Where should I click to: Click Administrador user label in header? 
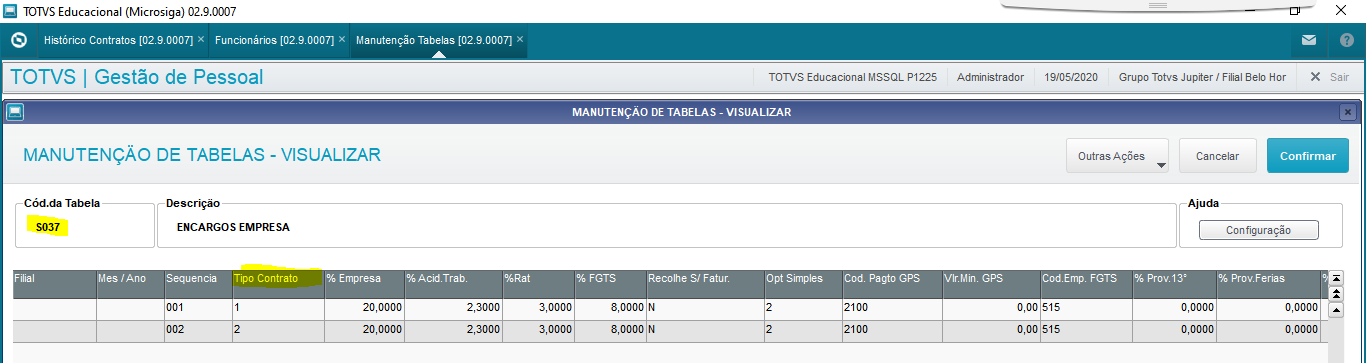[990, 77]
